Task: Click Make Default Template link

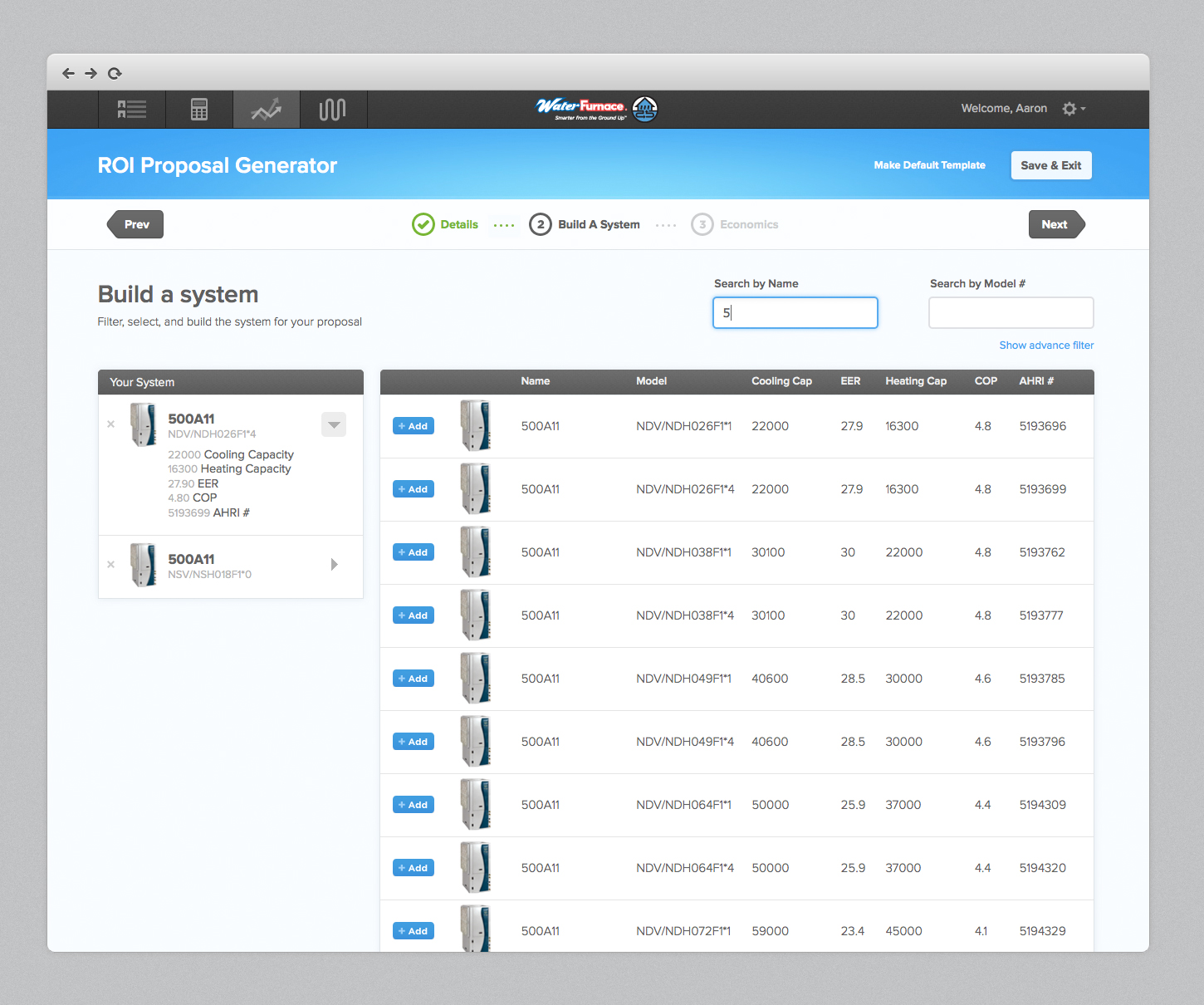Action: (x=929, y=165)
